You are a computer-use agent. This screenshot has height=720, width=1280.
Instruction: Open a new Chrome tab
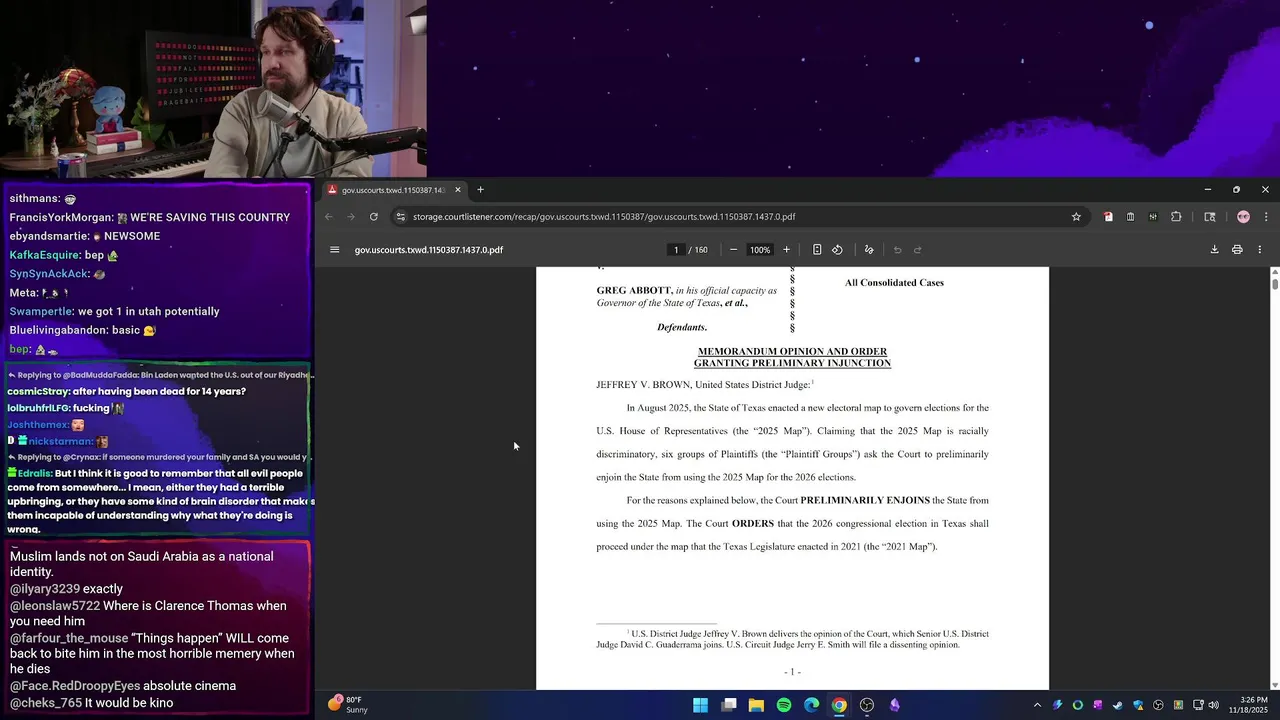[x=480, y=190]
